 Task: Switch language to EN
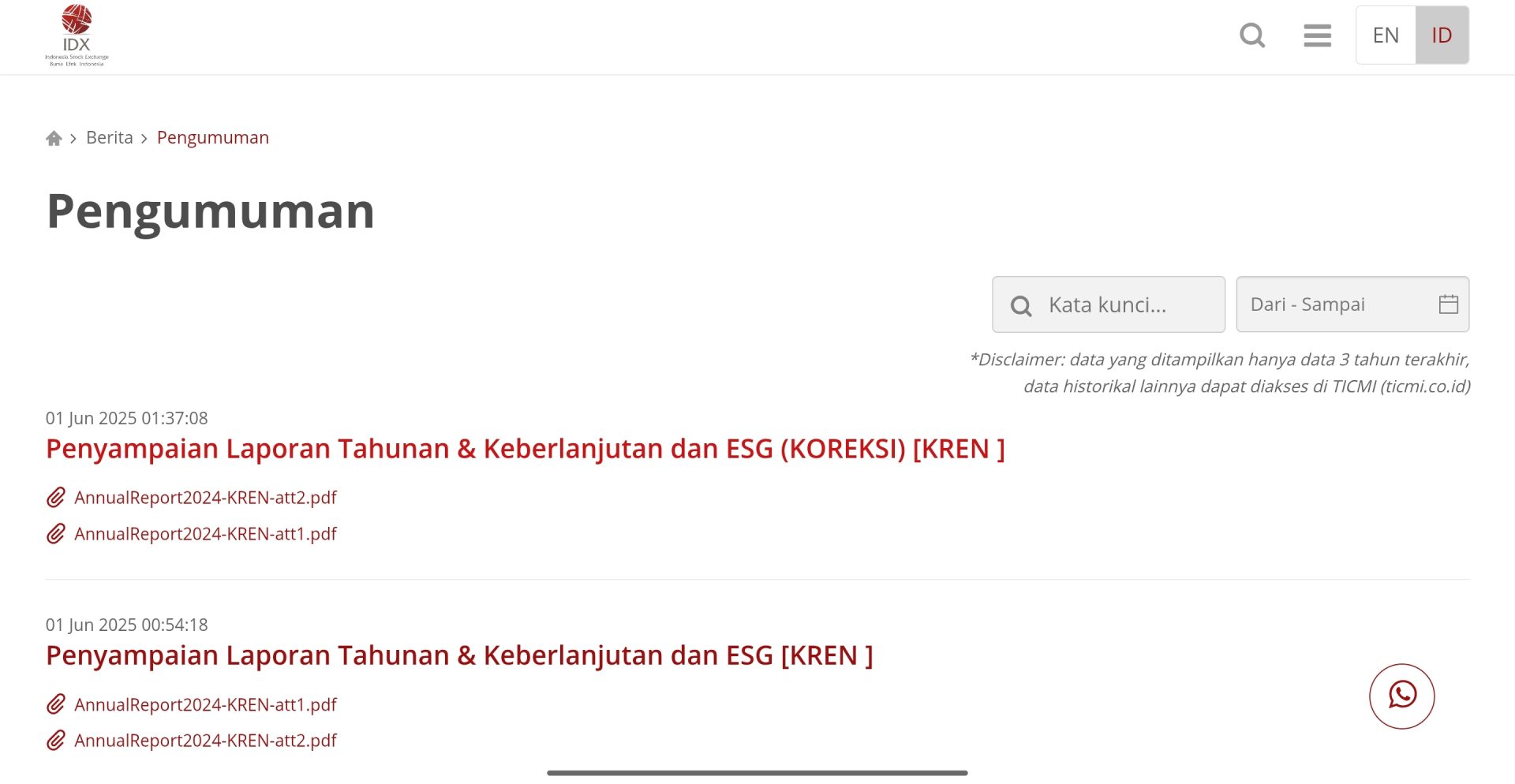[x=1386, y=35]
